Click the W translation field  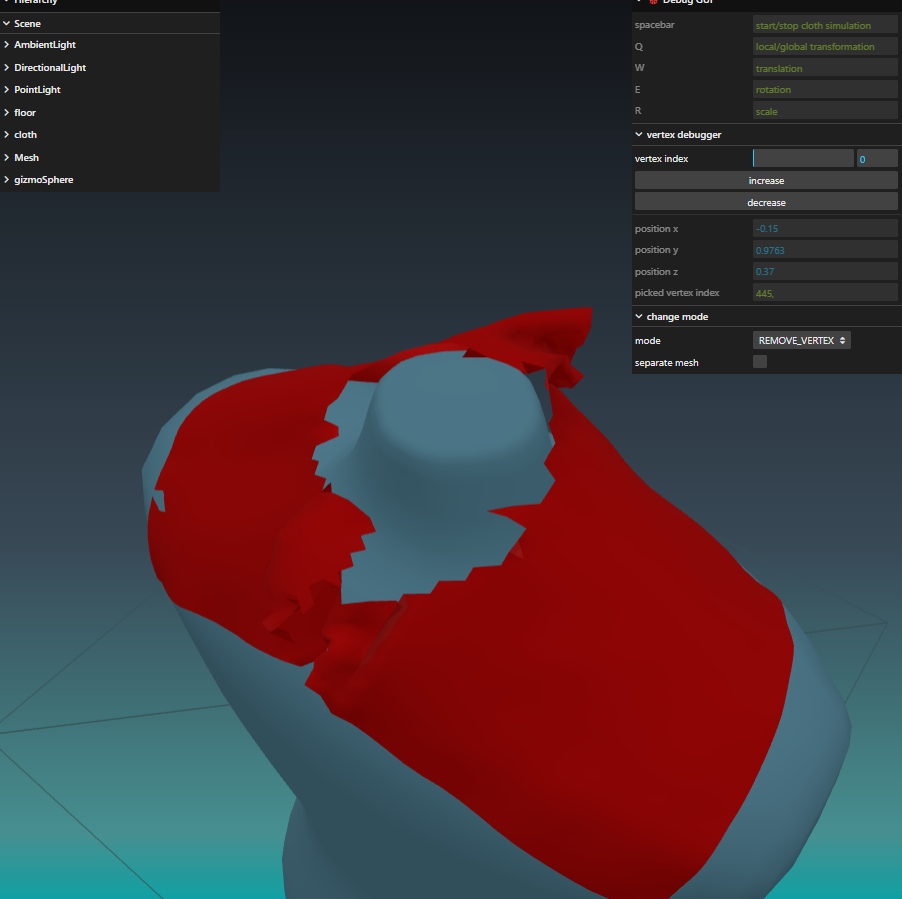(x=825, y=68)
